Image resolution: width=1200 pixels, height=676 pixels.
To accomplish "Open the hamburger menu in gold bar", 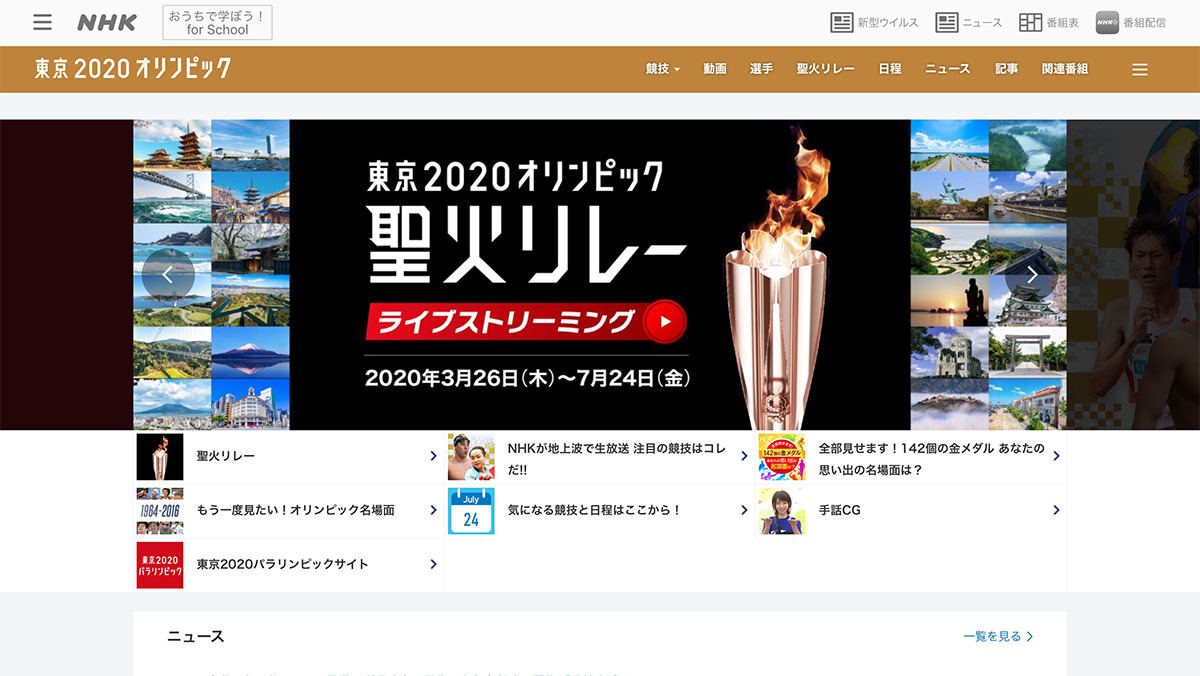I will pyautogui.click(x=1140, y=70).
